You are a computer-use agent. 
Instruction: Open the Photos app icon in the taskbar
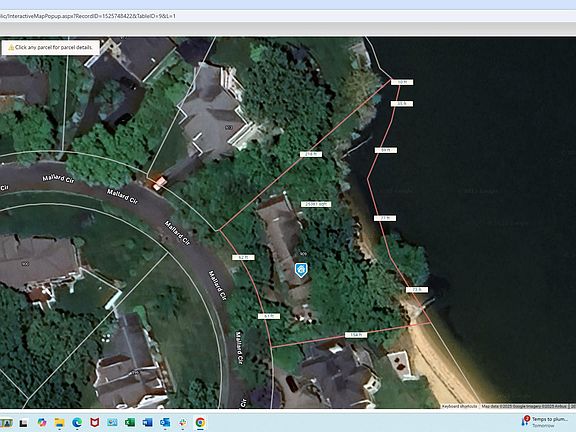(112, 422)
